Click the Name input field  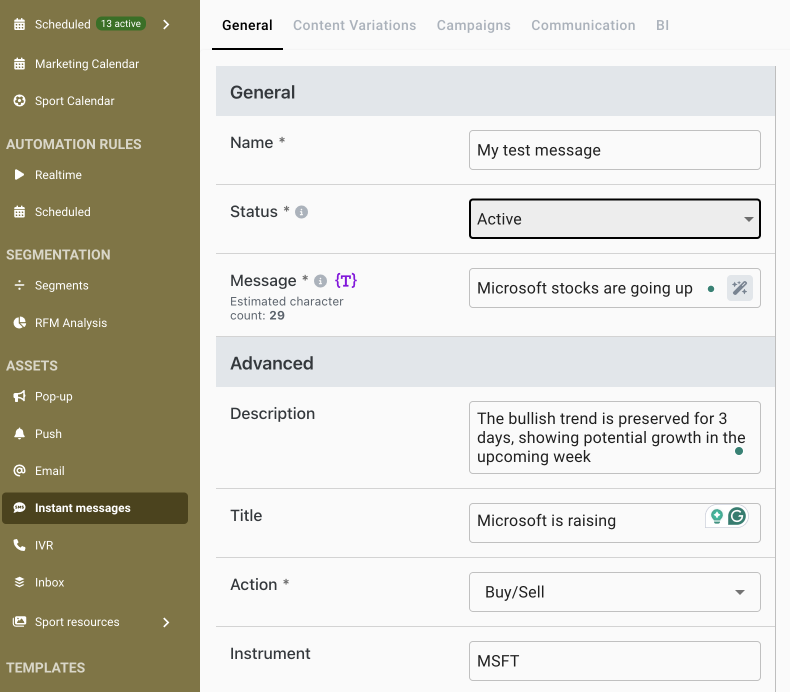tap(614, 150)
